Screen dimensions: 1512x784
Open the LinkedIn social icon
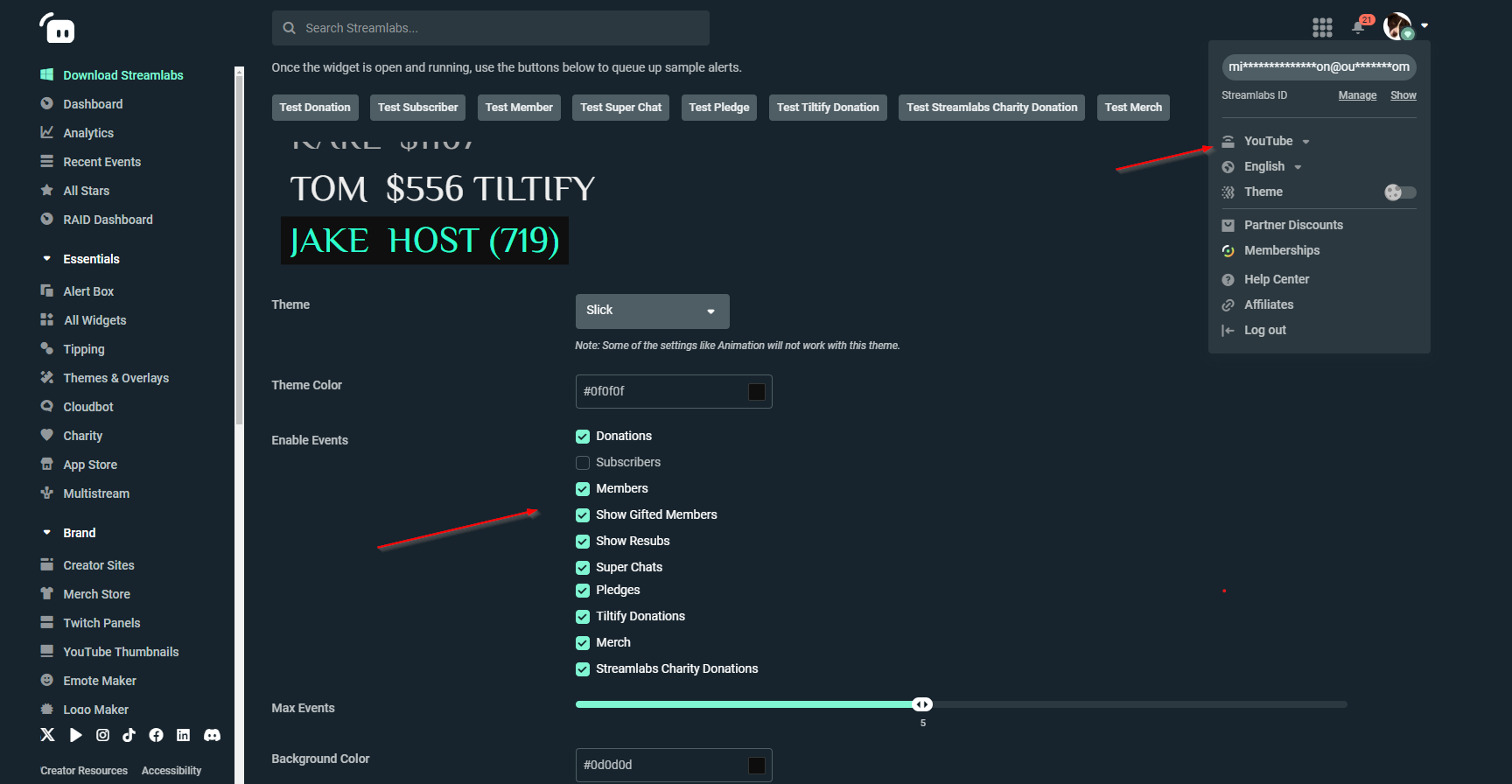click(183, 735)
